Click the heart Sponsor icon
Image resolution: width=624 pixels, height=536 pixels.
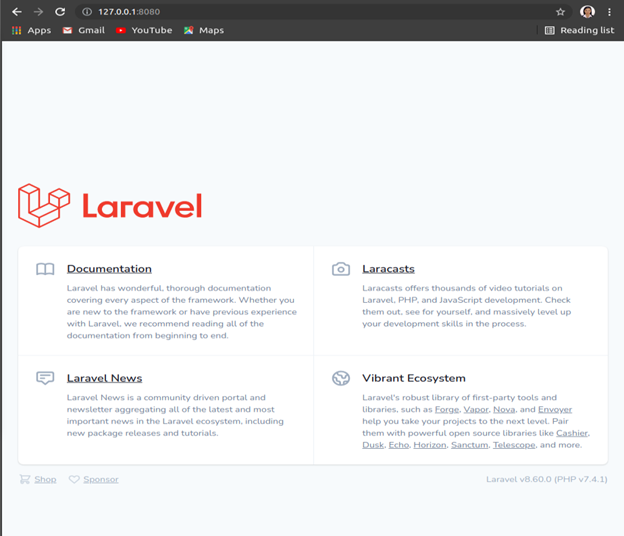[74, 479]
